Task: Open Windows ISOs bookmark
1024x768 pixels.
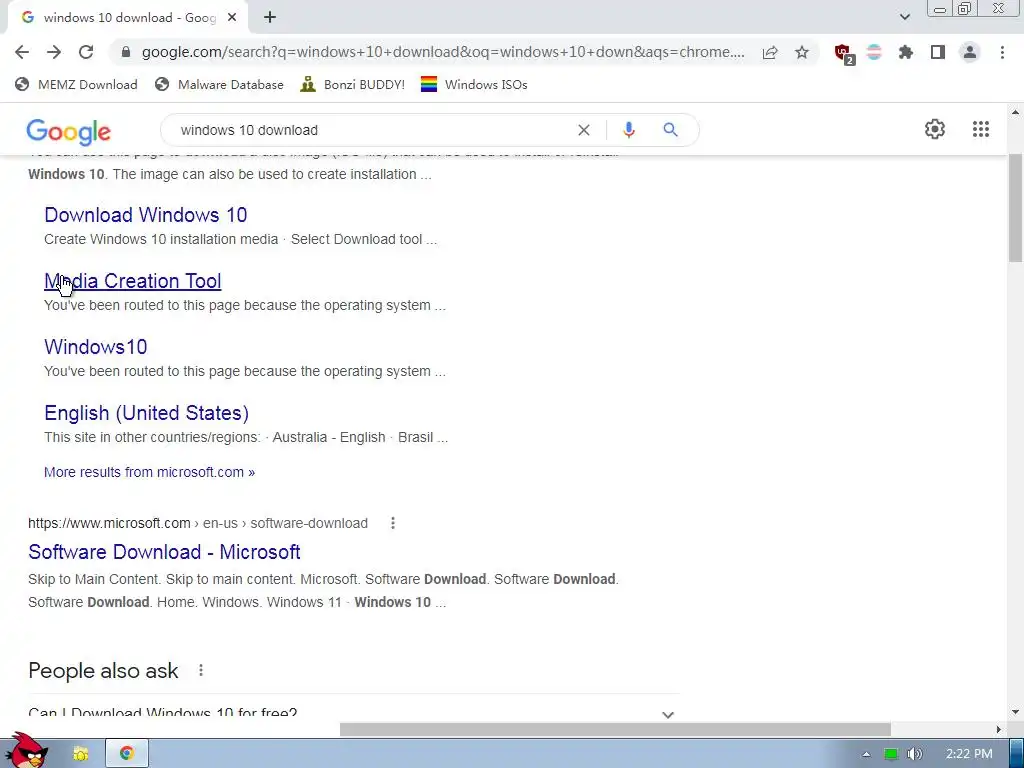Action: pos(474,84)
